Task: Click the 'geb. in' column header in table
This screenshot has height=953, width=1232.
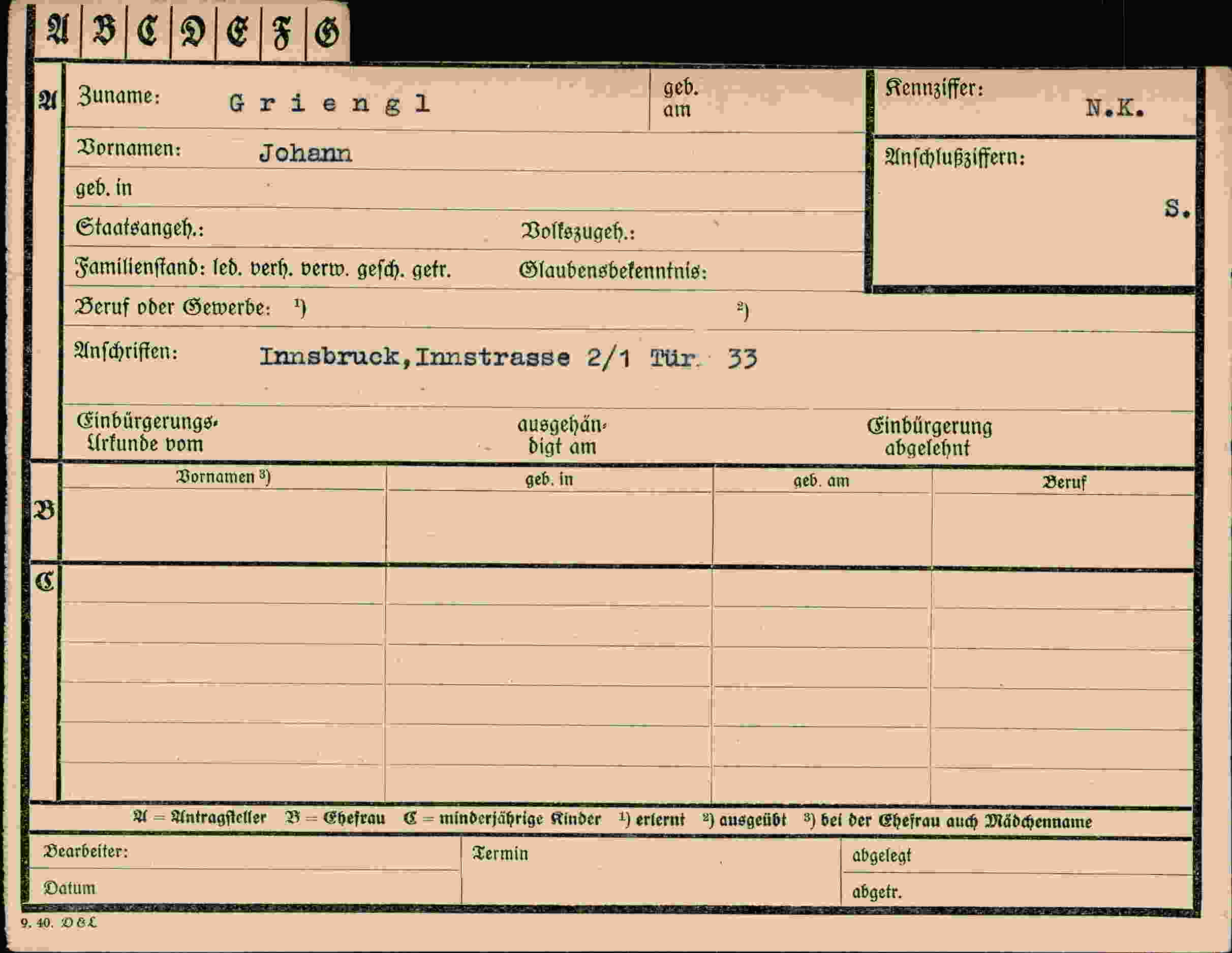Action: tap(549, 480)
